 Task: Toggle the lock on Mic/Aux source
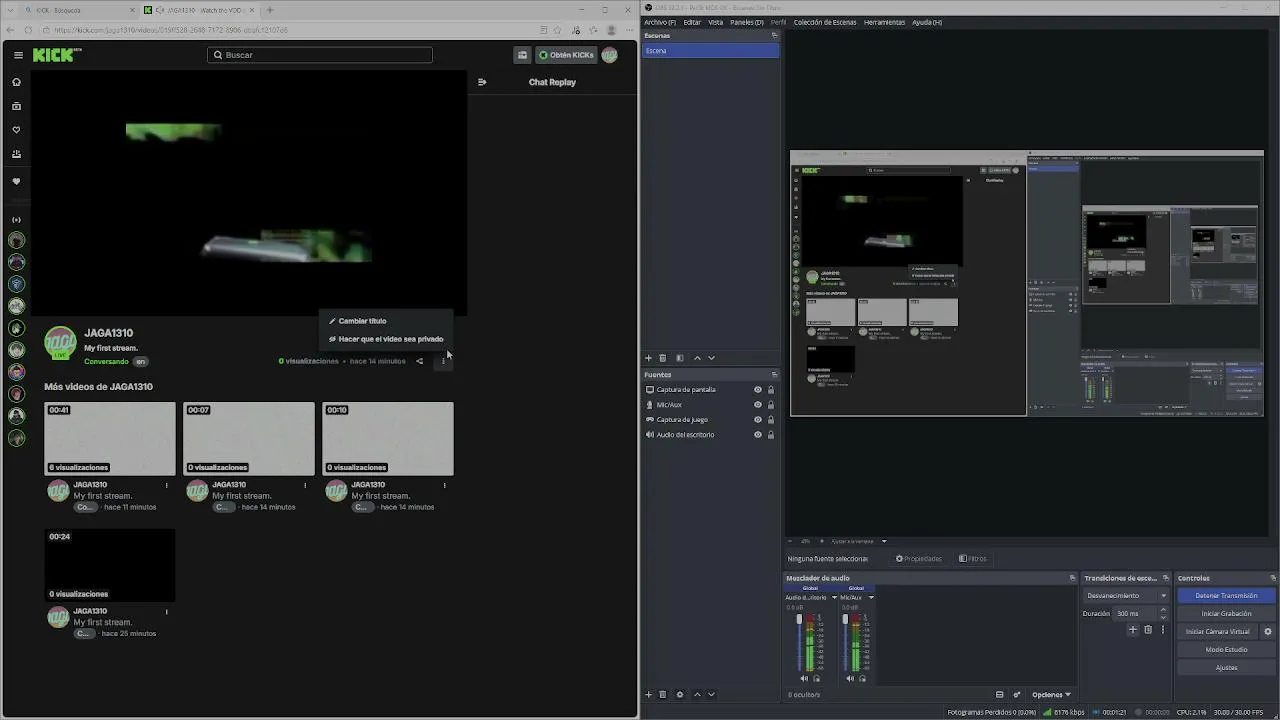770,405
